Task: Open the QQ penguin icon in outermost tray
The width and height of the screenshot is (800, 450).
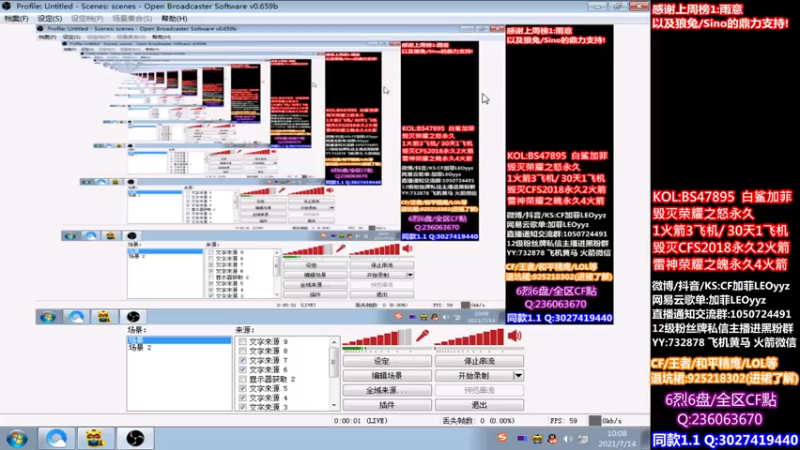Action: (552, 439)
